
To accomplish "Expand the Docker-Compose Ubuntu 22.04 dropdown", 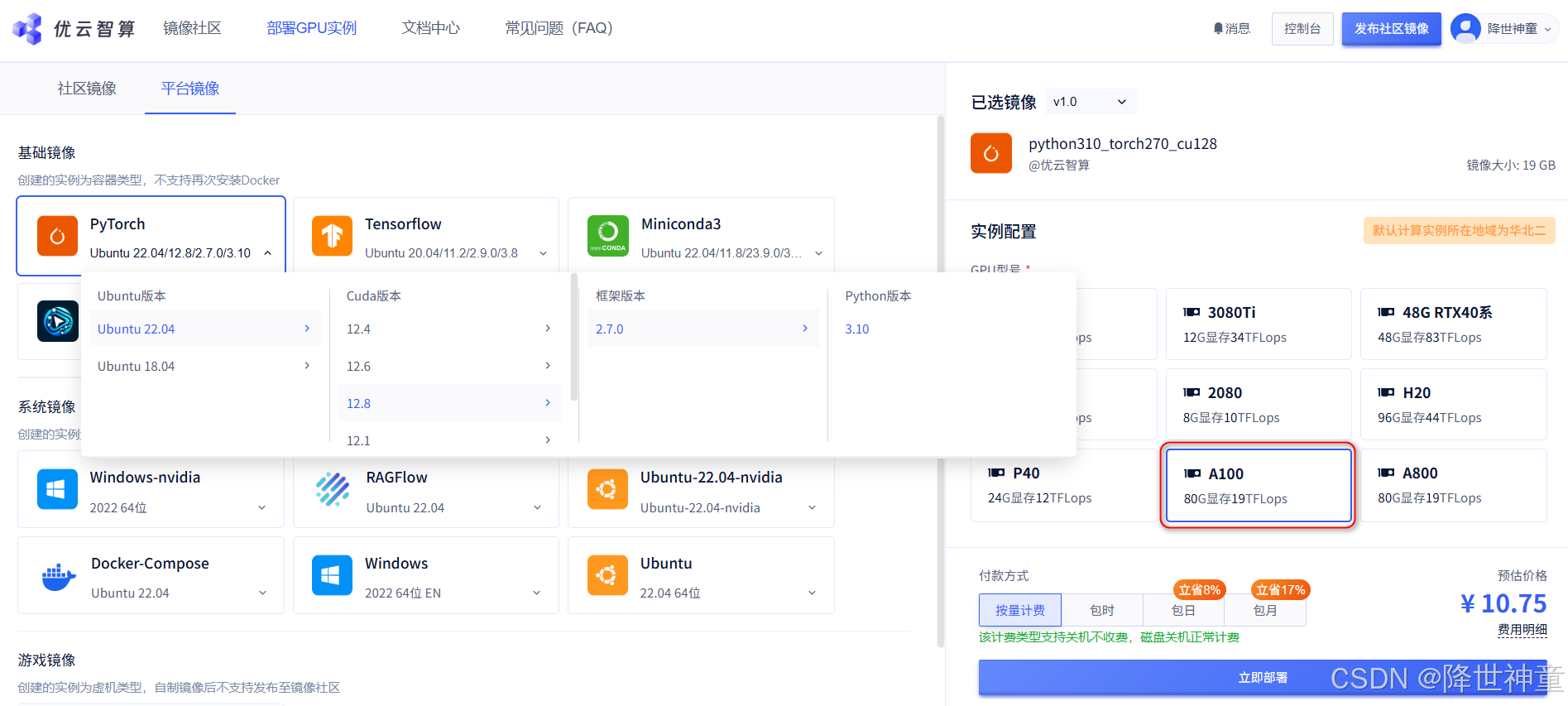I will pos(262,593).
